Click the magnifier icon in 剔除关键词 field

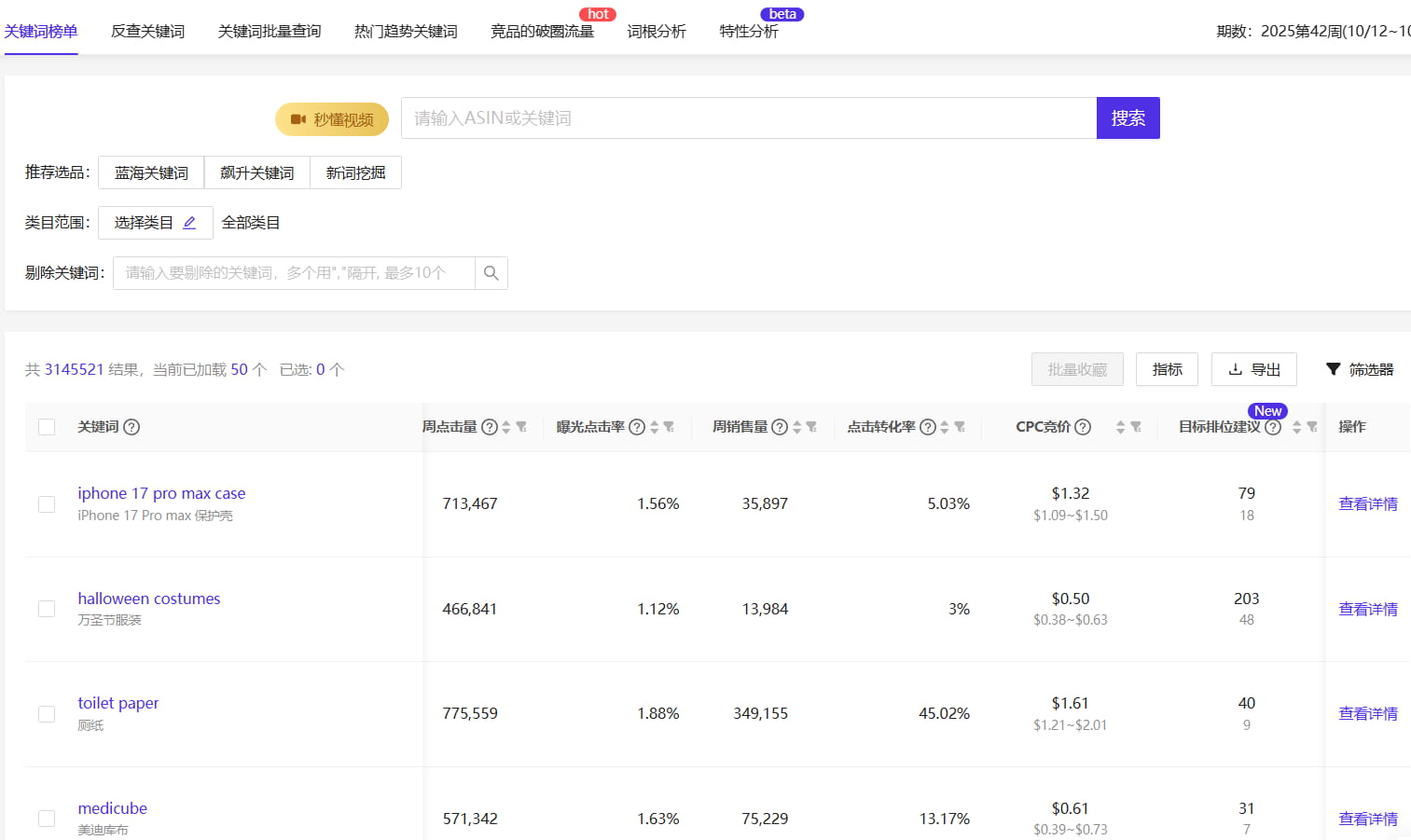point(491,272)
